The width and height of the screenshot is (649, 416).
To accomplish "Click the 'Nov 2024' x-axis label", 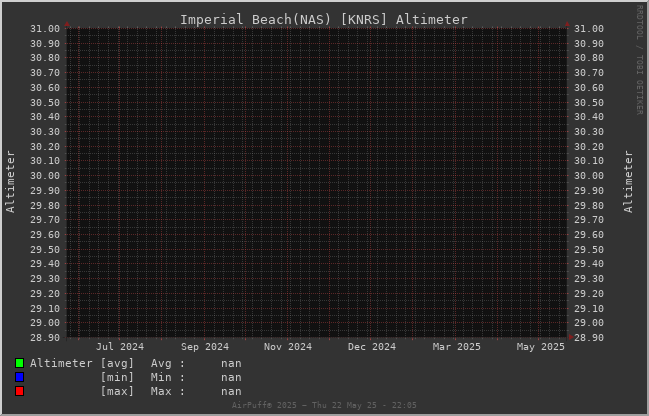I will pyautogui.click(x=288, y=346).
